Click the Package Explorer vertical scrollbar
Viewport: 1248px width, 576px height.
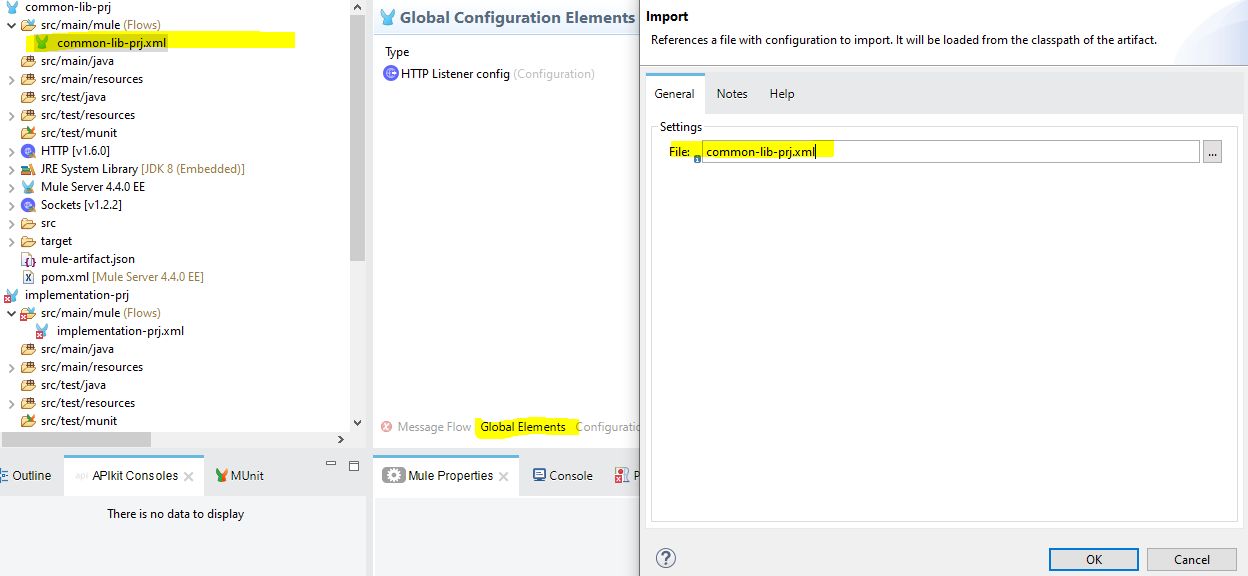pyautogui.click(x=358, y=137)
